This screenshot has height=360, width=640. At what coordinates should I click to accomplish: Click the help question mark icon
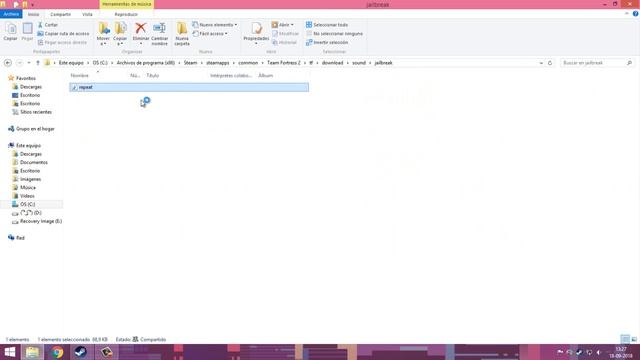pos(636,14)
